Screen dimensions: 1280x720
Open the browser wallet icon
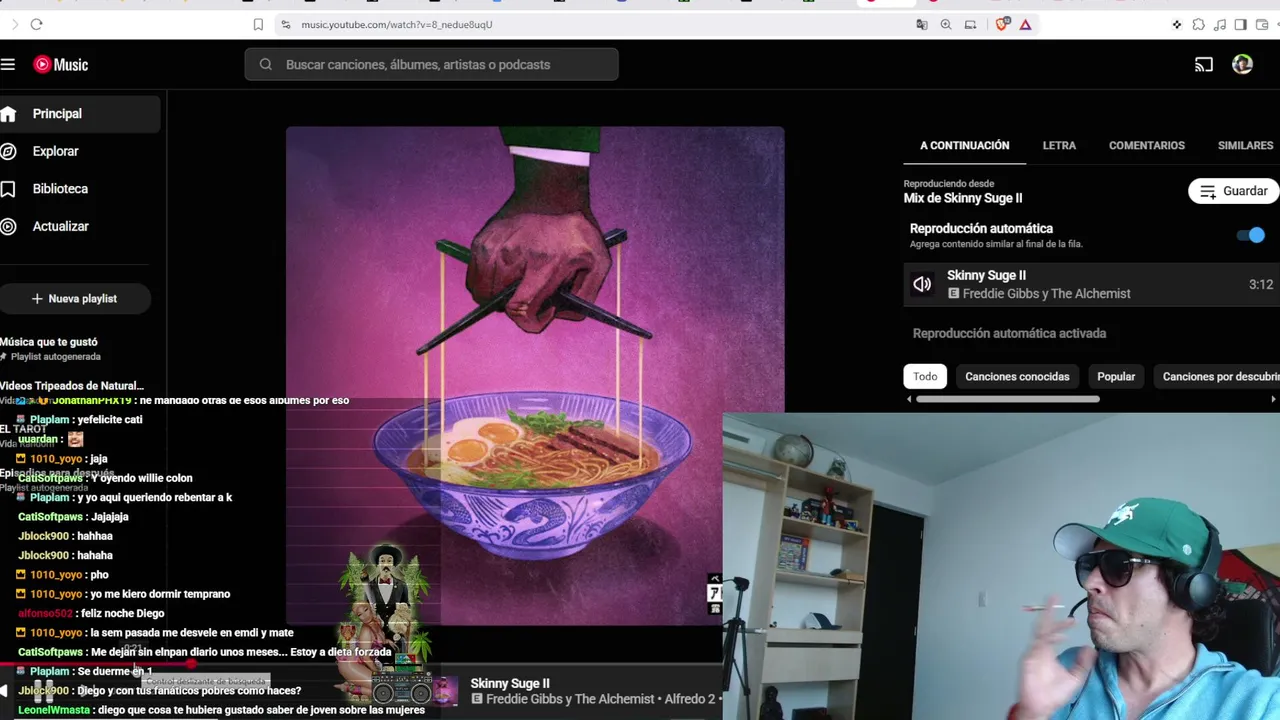(1262, 24)
